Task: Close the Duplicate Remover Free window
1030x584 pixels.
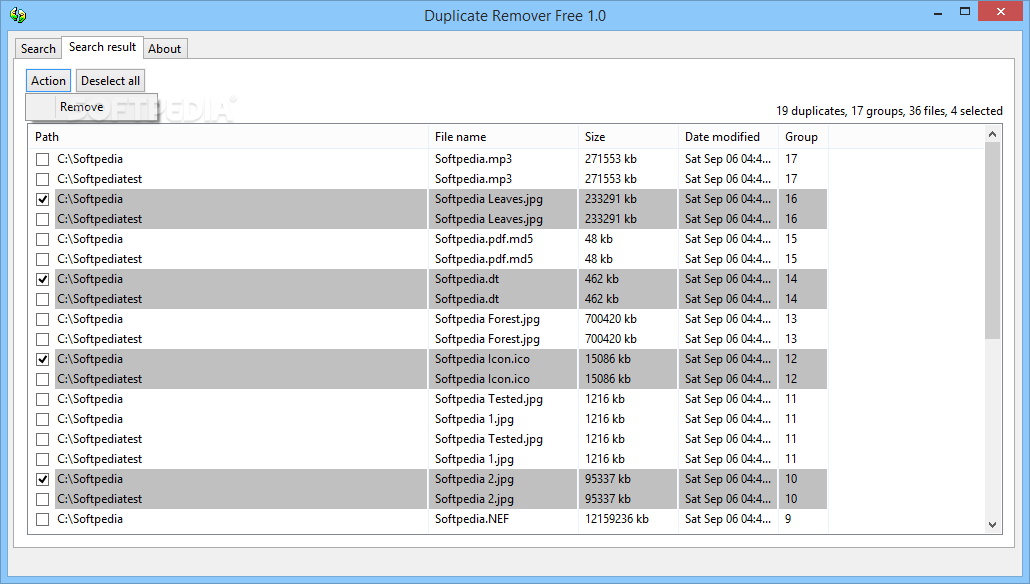Action: pos(1000,12)
